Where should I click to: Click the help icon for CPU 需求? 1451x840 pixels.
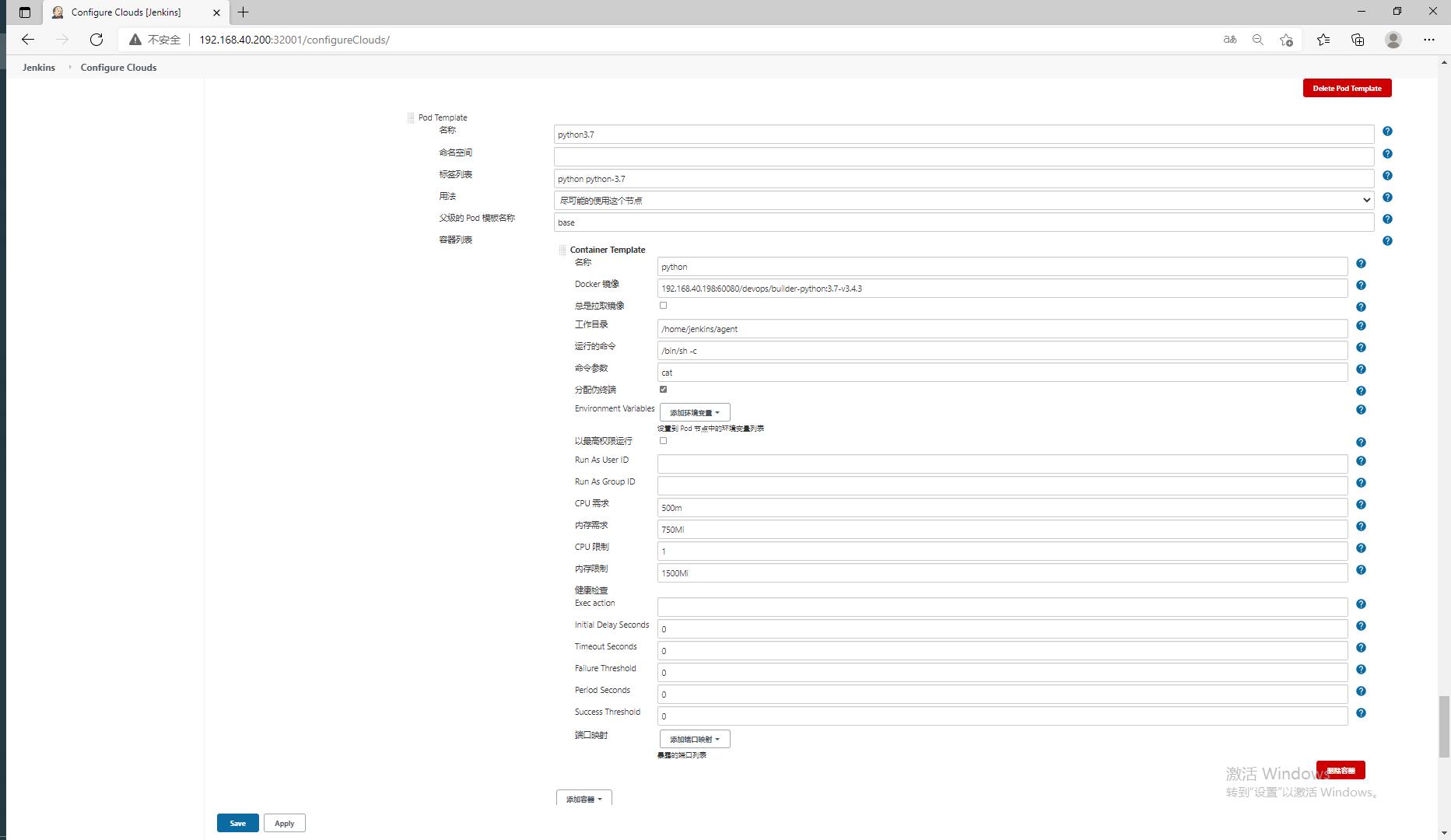coord(1361,505)
